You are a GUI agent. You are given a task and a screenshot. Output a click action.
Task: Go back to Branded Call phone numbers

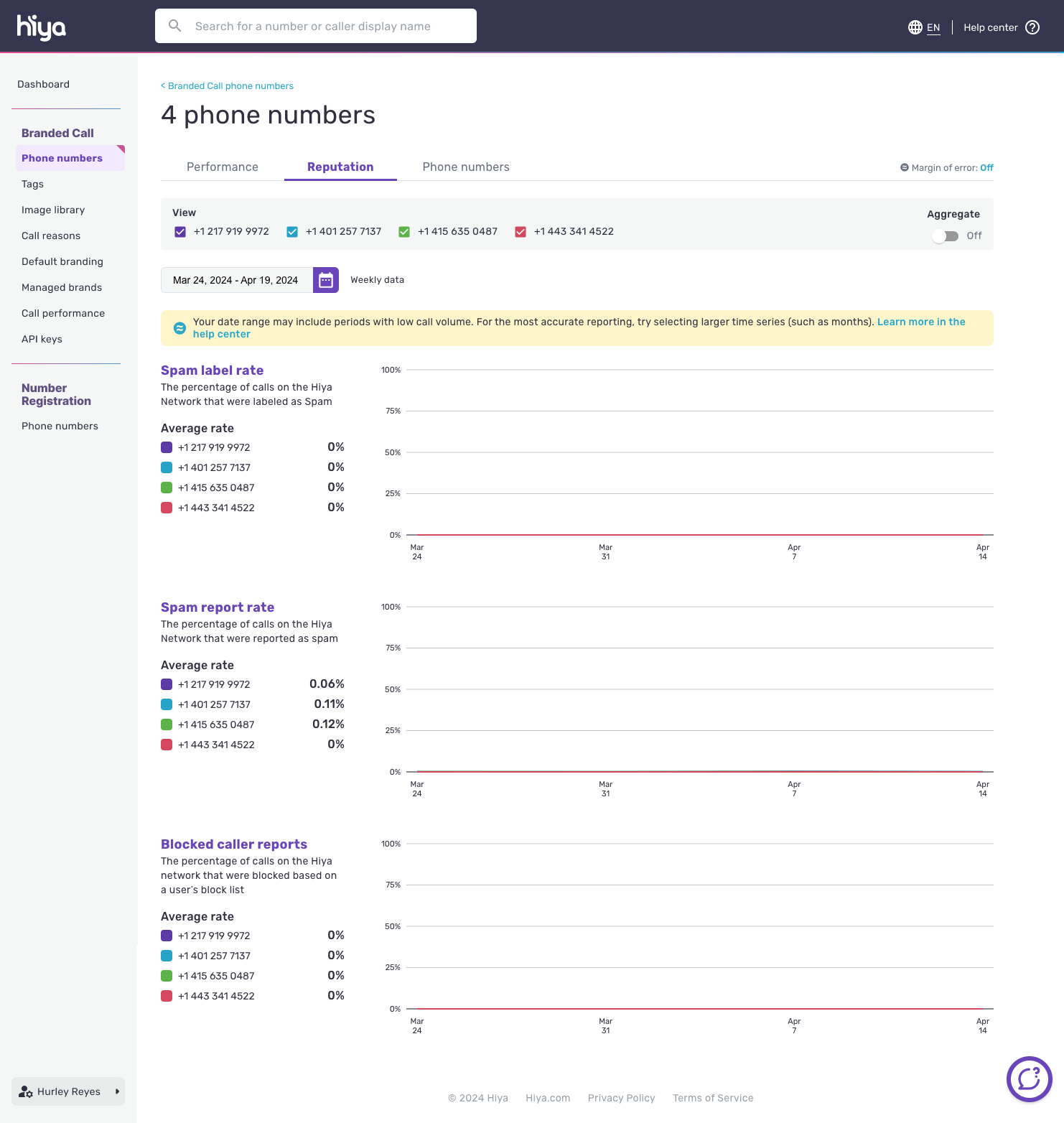227,85
